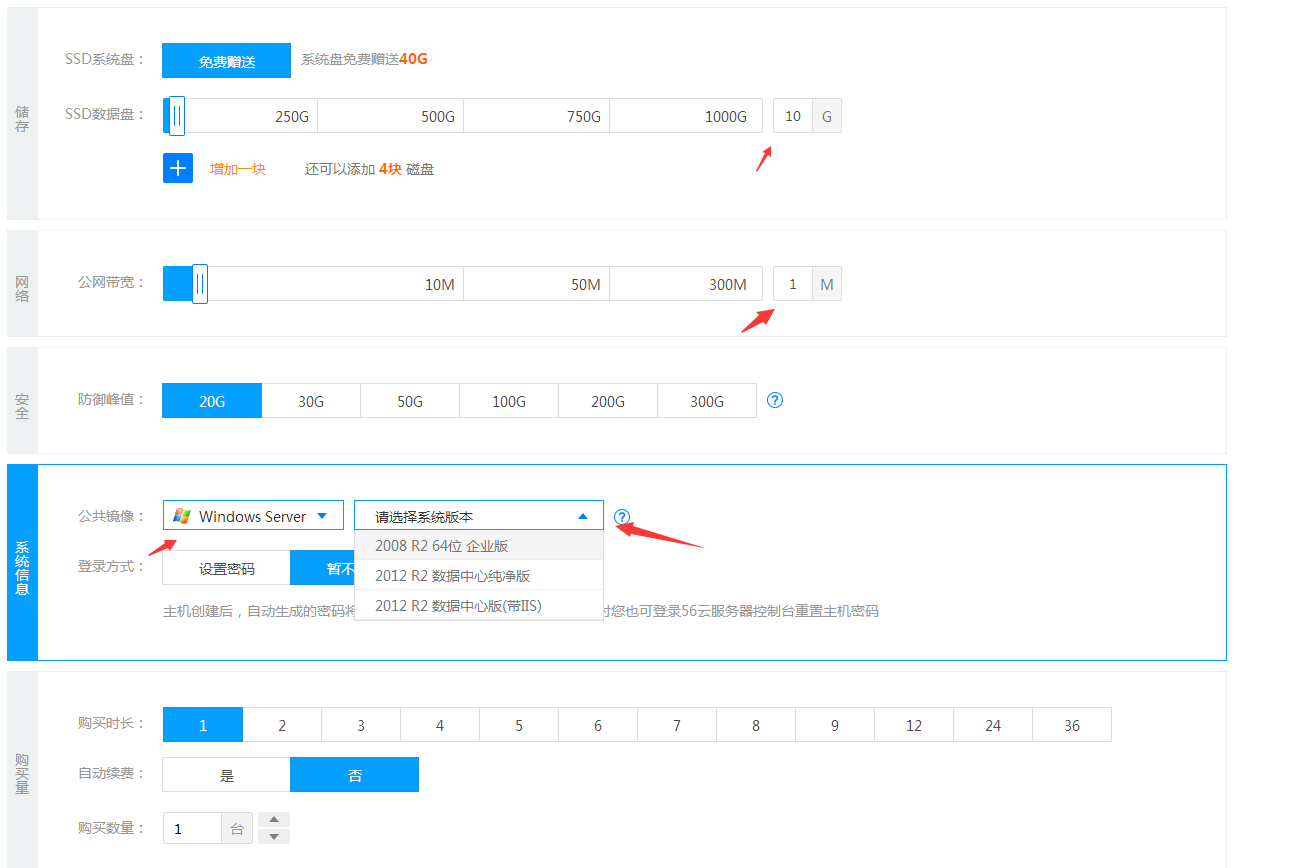Click help icon next to defense peak options
Screen dimensions: 1300x868
click(x=775, y=400)
